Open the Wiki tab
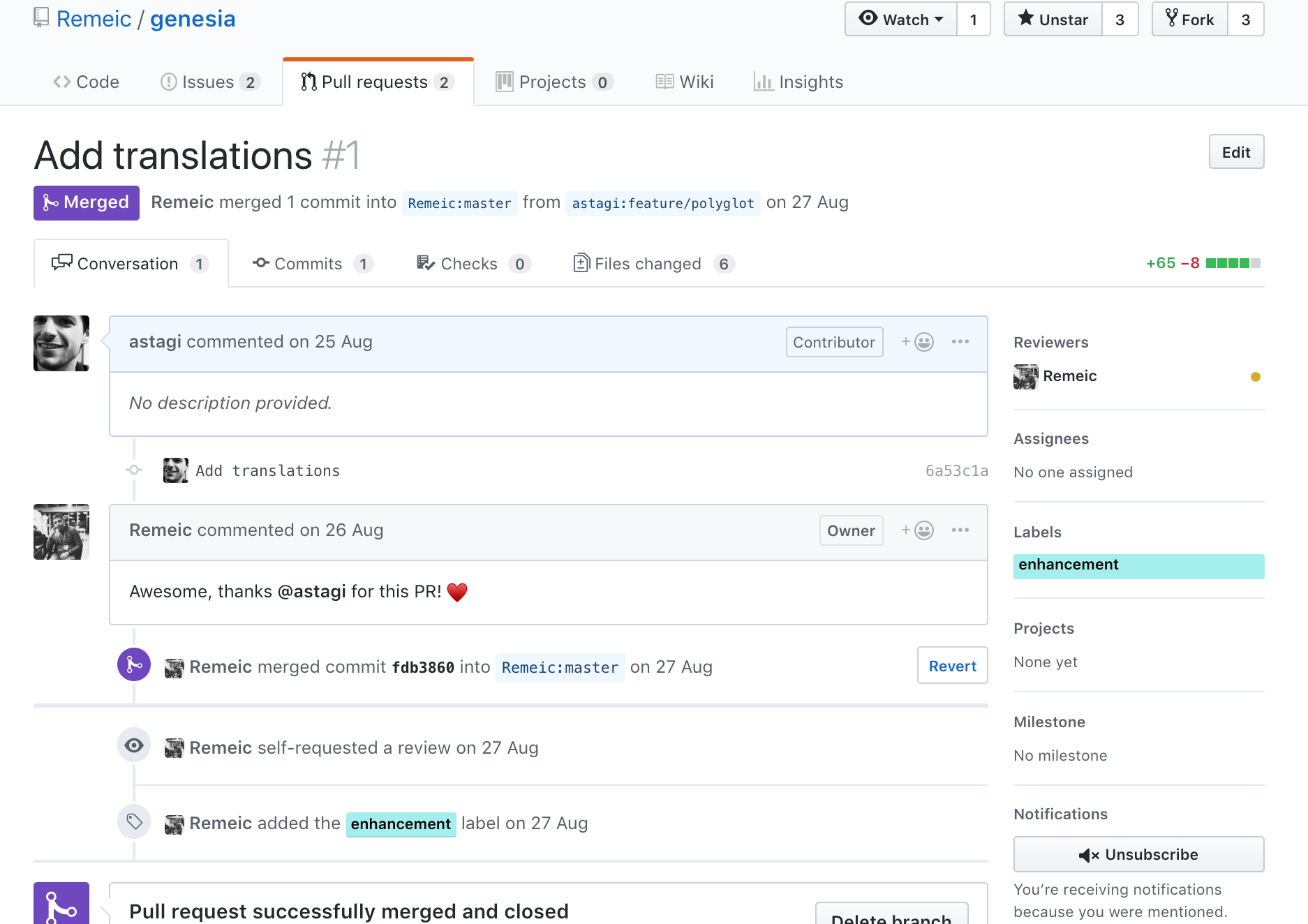Screen dimensions: 1308x924 [685, 82]
